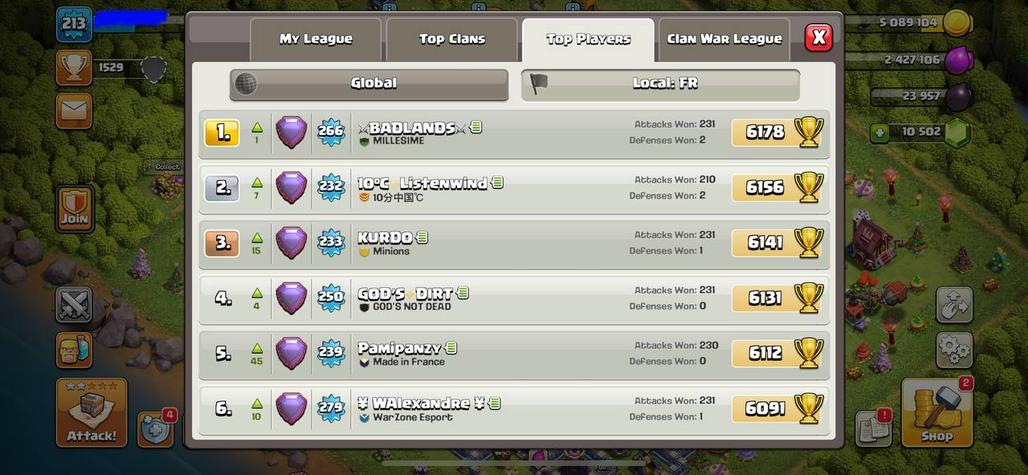
Task: Open the Top Clans tab
Action: 452,39
